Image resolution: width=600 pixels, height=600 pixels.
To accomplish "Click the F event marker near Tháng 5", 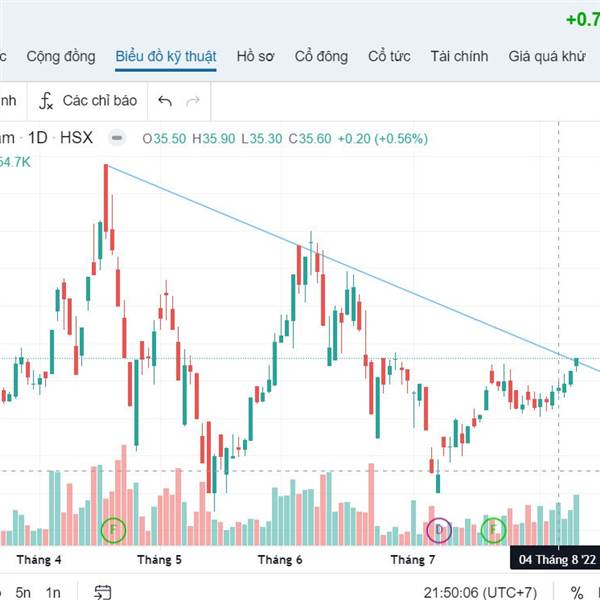I will (113, 530).
